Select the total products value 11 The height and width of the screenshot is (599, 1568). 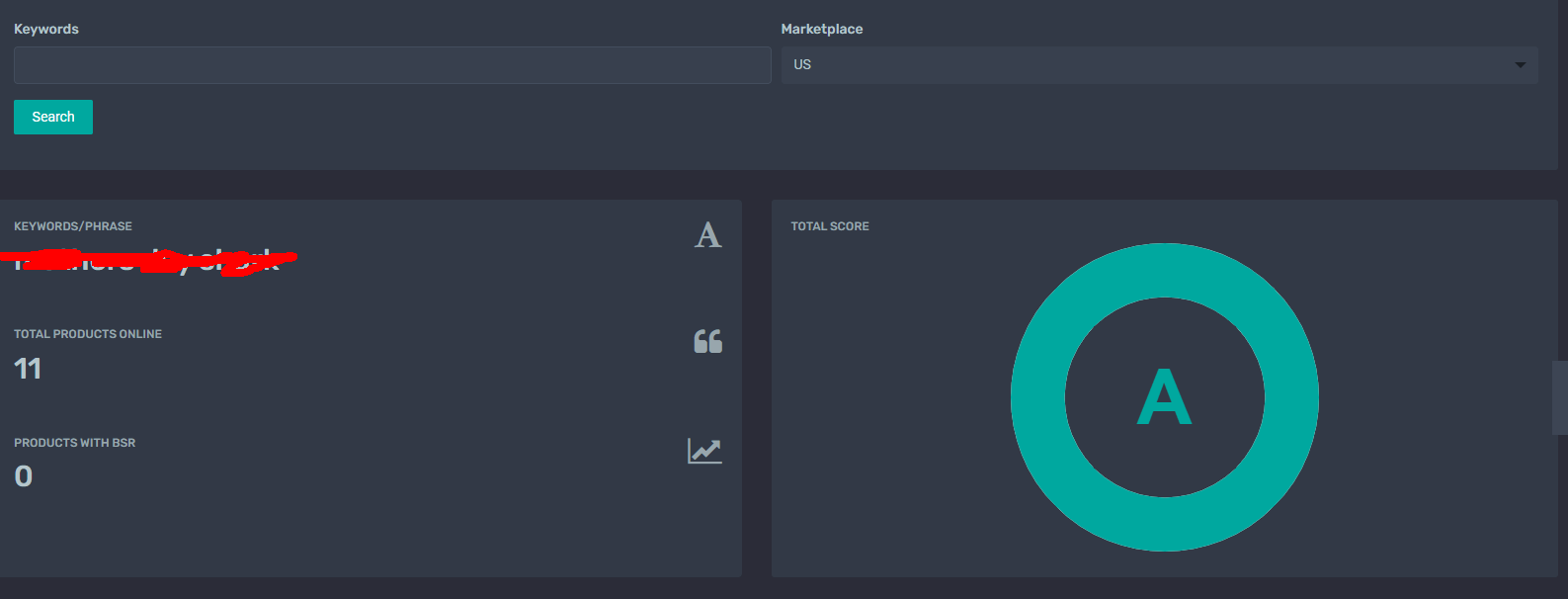point(28,370)
